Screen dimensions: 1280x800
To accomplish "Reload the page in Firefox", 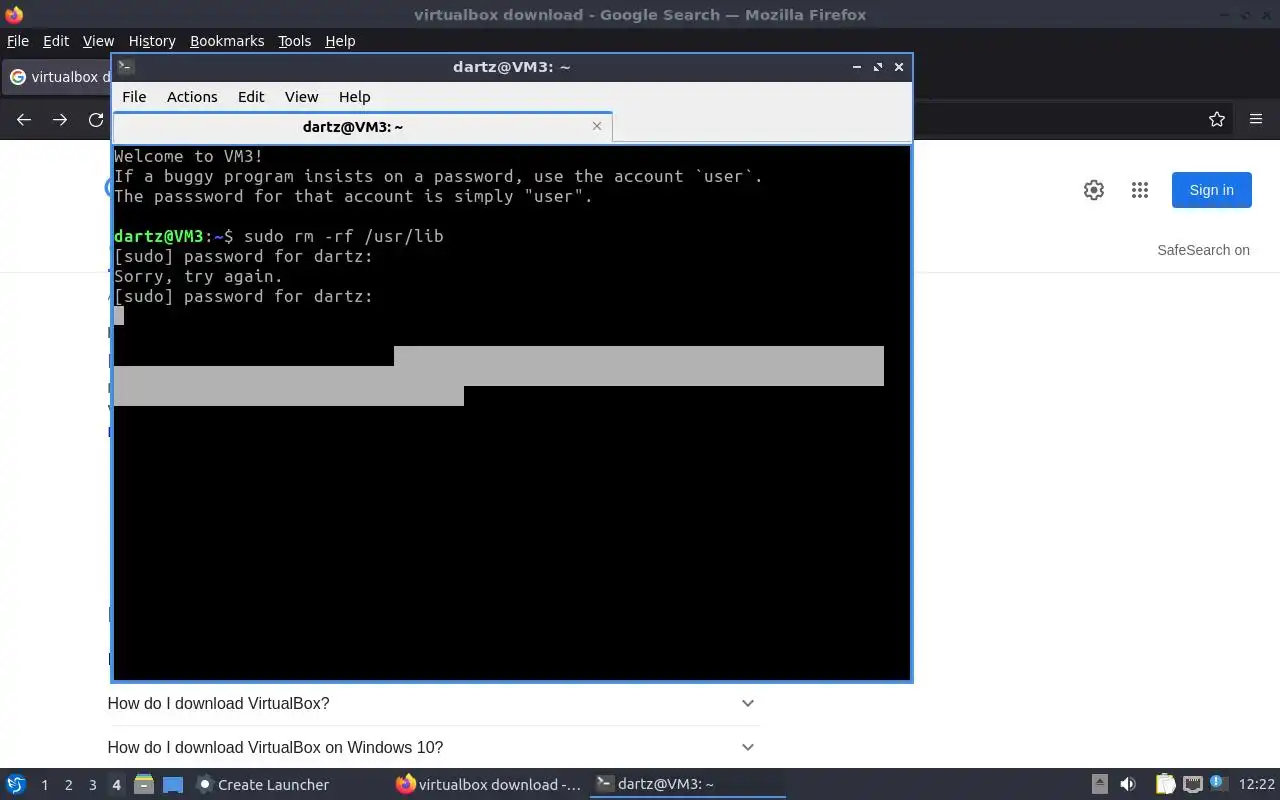I will tap(96, 120).
